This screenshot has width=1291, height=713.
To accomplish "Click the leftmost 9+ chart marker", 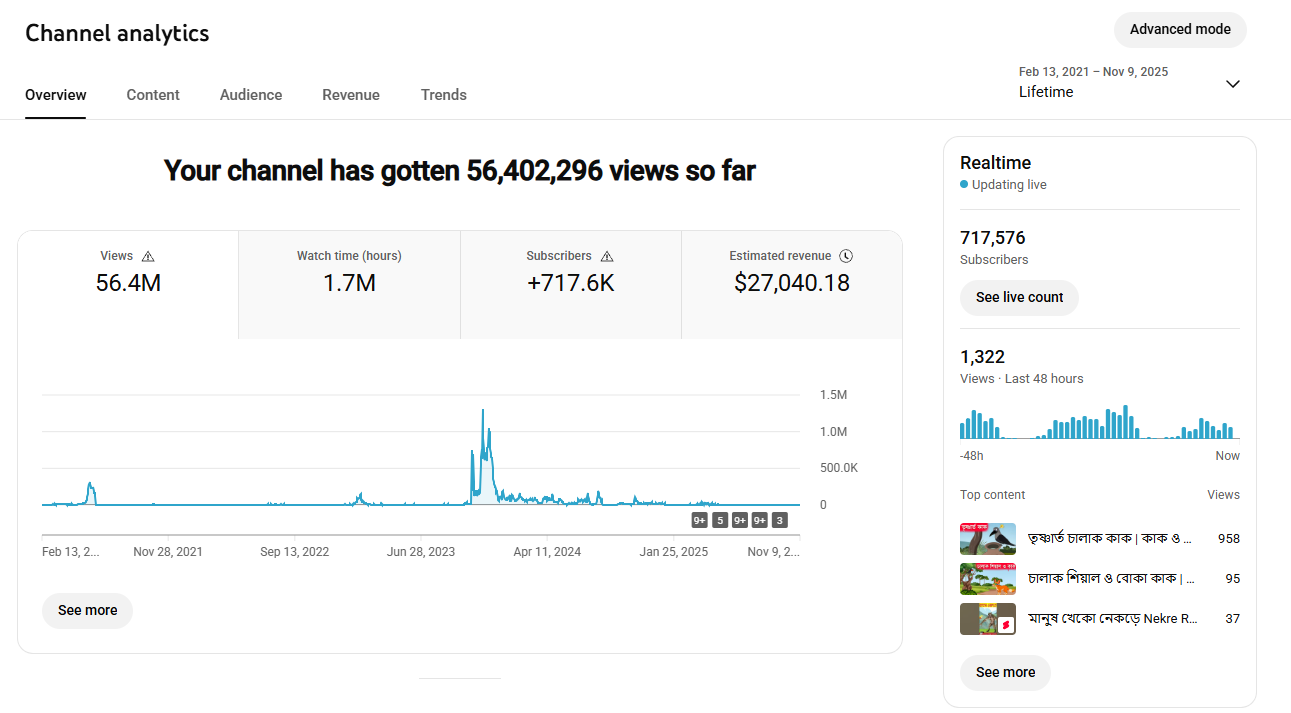I will [700, 520].
